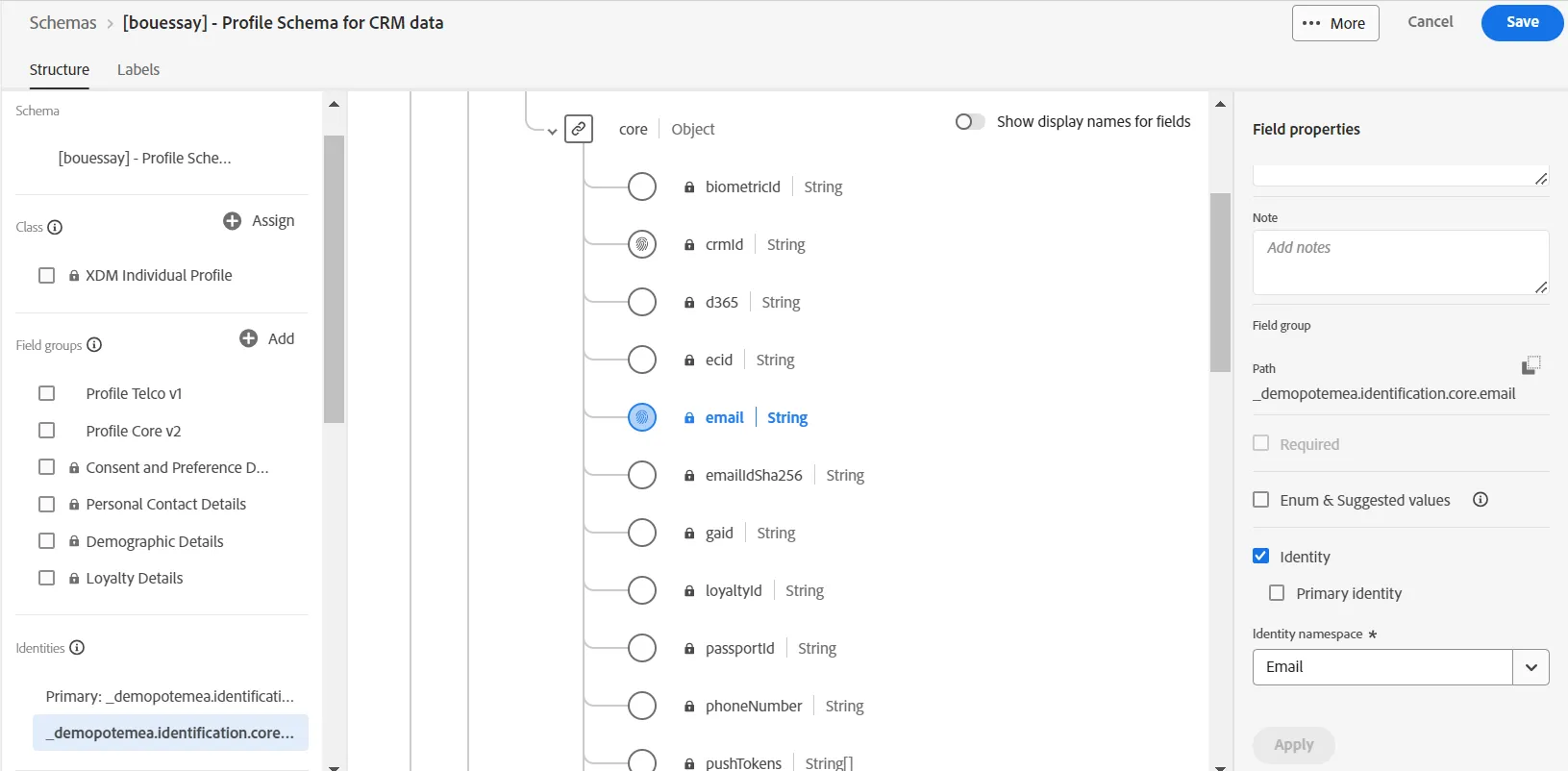The image size is (1568, 771).
Task: Check the Loyalty Details field group checkbox
Action: pyautogui.click(x=46, y=578)
